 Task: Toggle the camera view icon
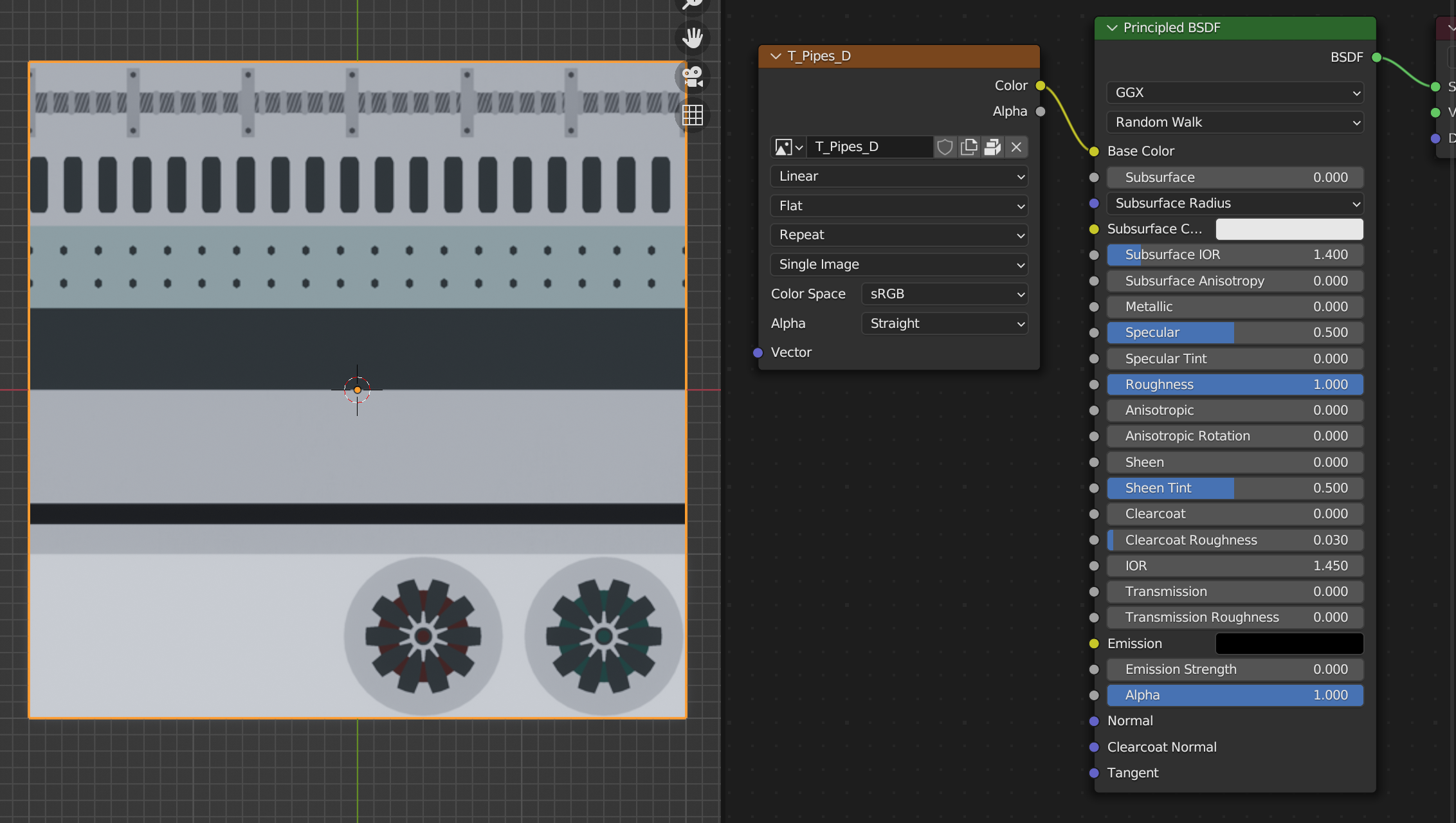pos(692,77)
